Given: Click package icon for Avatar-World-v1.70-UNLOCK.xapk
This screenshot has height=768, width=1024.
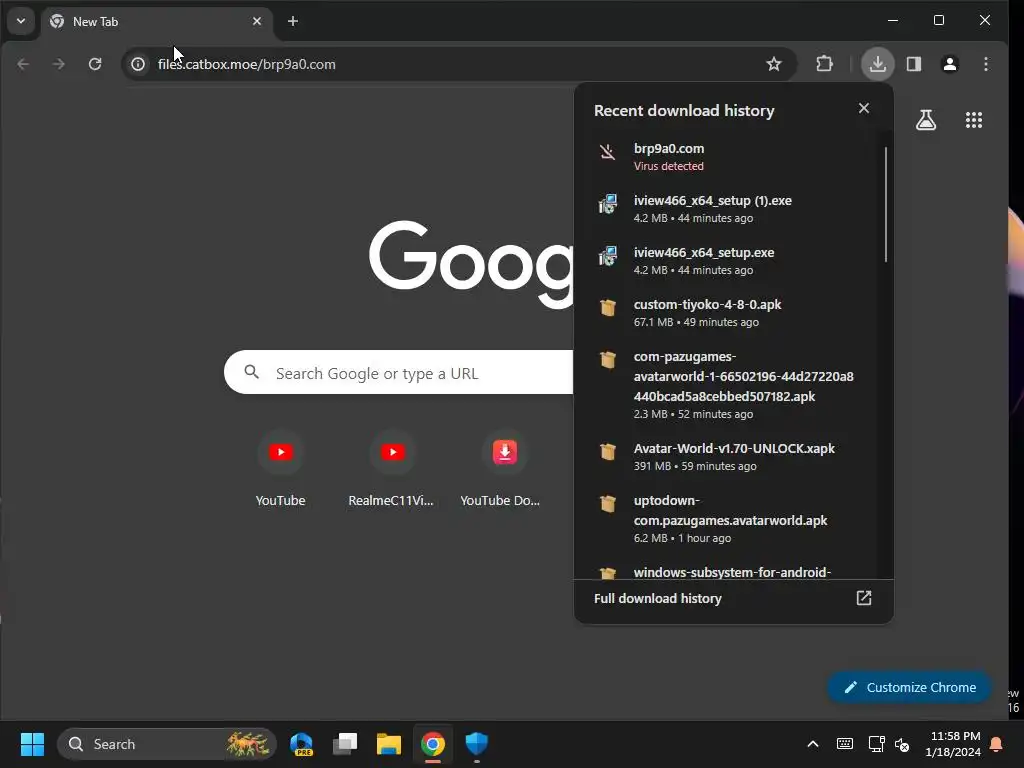Looking at the screenshot, I should (608, 451).
